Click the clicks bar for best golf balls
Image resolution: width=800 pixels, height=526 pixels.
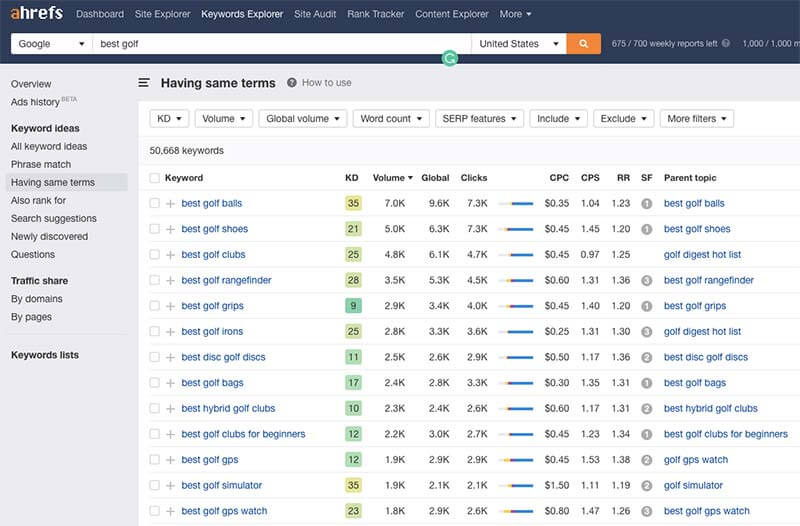point(516,204)
